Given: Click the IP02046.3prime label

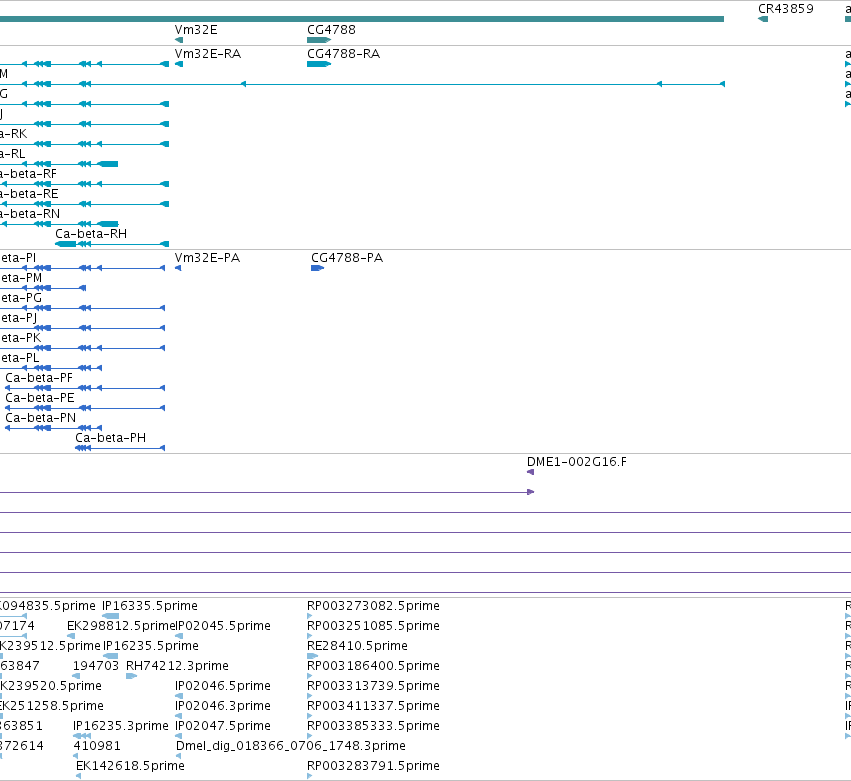Looking at the screenshot, I should pos(223,706).
